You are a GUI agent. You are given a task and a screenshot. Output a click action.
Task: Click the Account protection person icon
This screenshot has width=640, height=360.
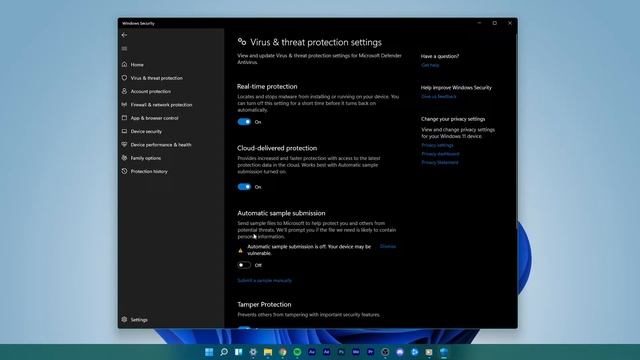coord(124,91)
